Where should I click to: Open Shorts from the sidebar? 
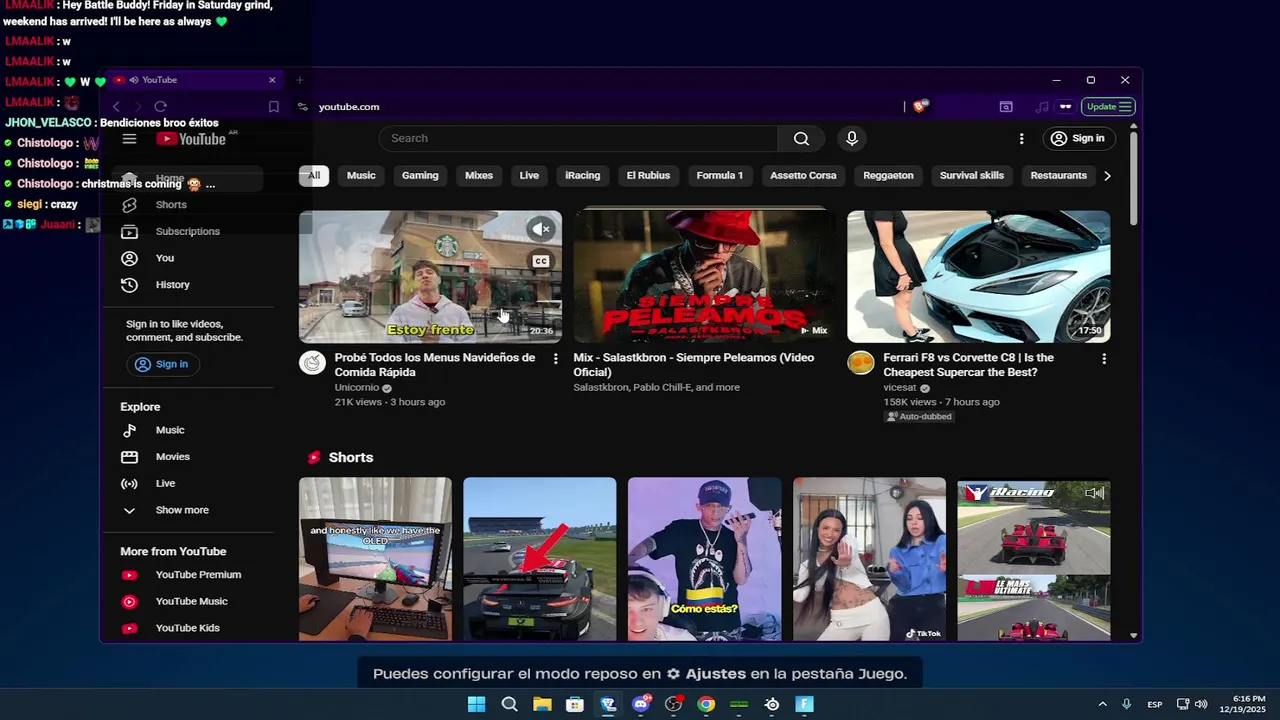[186, 205]
